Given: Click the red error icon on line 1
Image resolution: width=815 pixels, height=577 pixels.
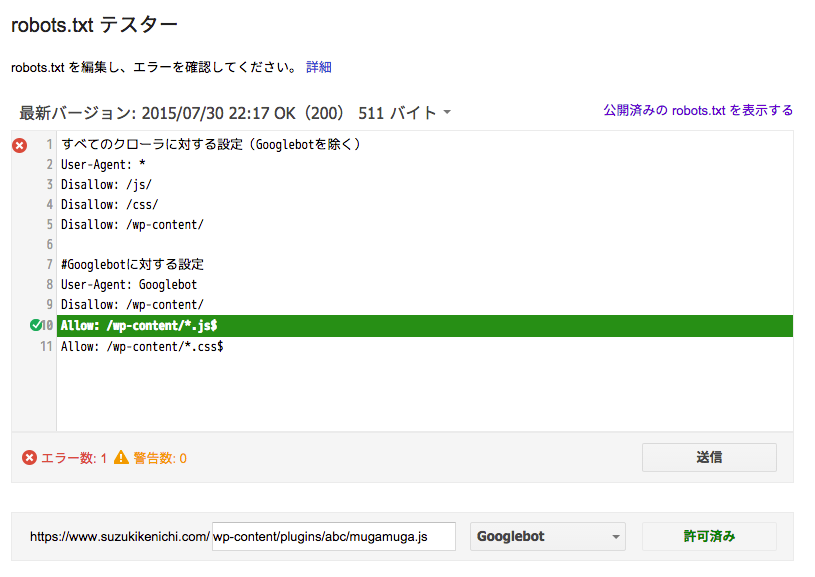Looking at the screenshot, I should click(20, 146).
